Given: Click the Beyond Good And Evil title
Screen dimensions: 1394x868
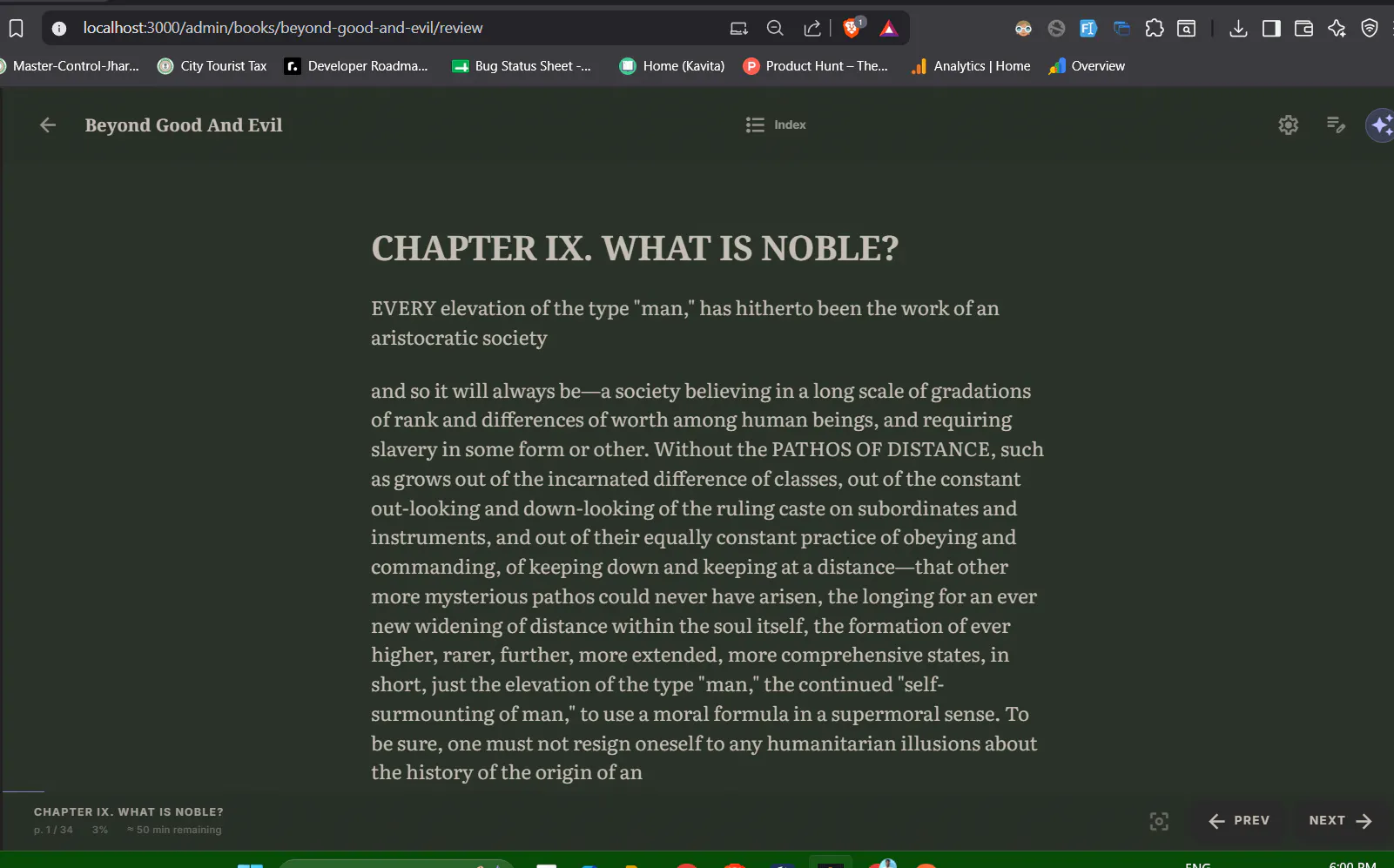Looking at the screenshot, I should pos(184,125).
